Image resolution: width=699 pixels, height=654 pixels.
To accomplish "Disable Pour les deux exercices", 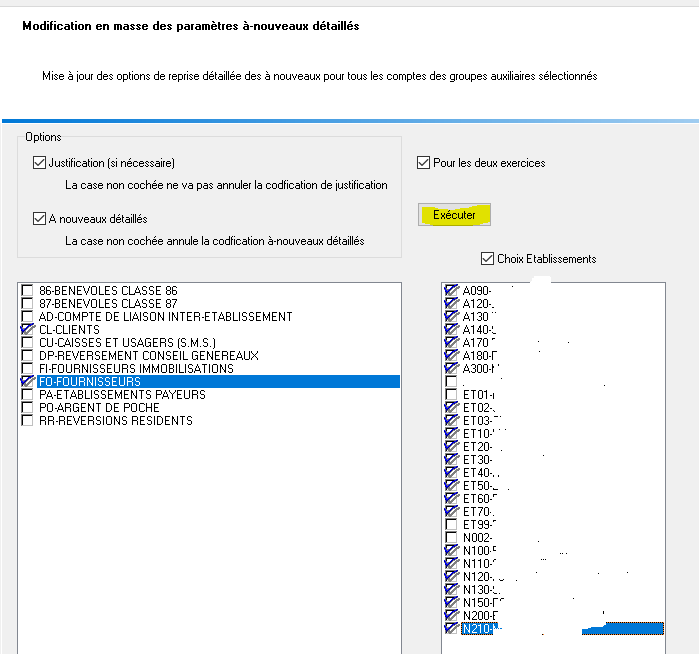I will tap(423, 163).
